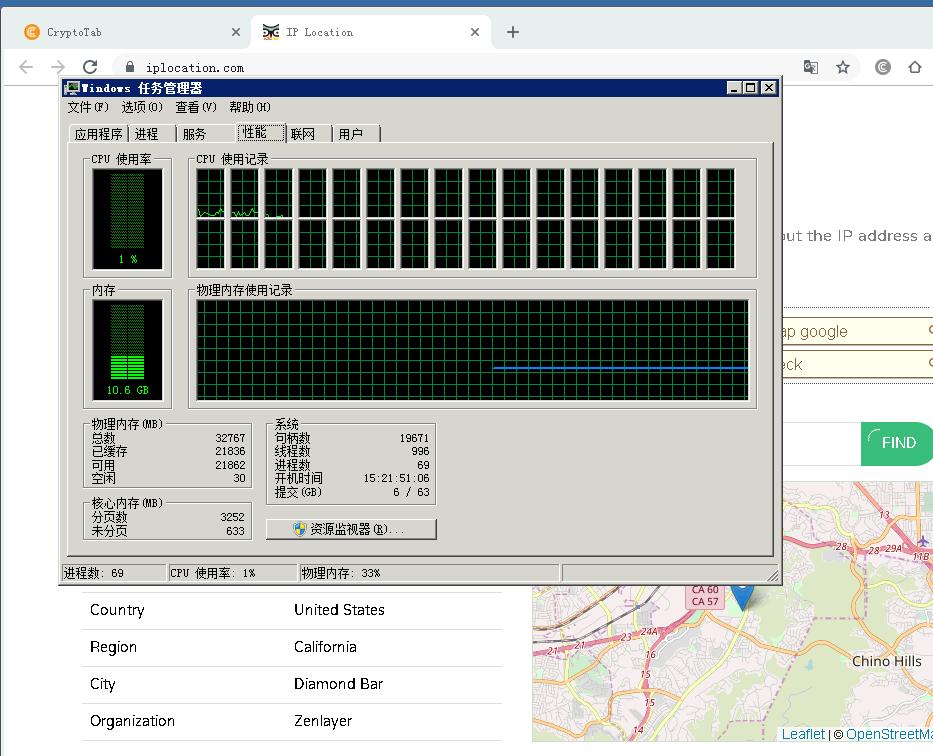Open the 文件(F) menu
Screen dimensions: 933x756
(x=88, y=107)
